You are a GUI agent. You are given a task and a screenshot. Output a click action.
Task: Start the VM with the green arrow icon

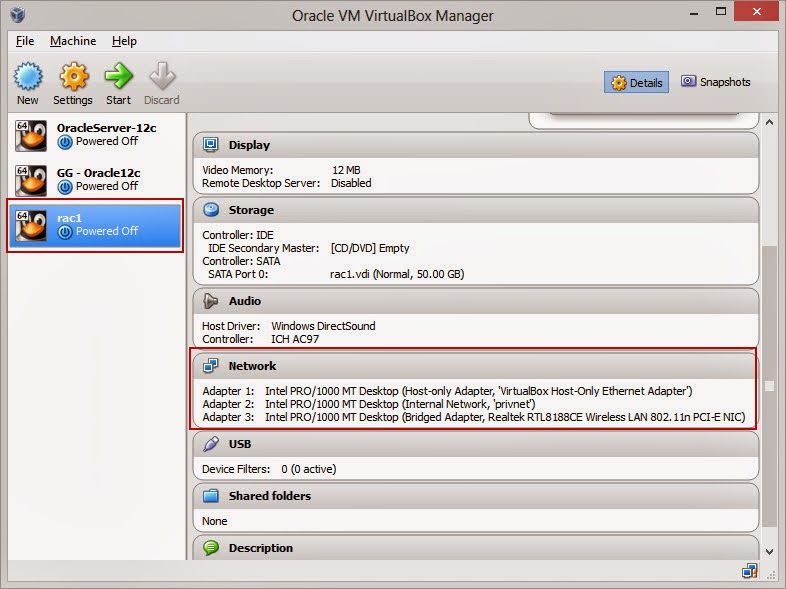pyautogui.click(x=118, y=77)
